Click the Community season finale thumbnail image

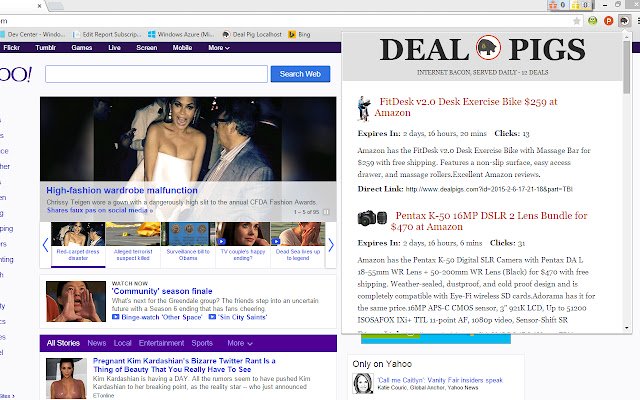76,301
